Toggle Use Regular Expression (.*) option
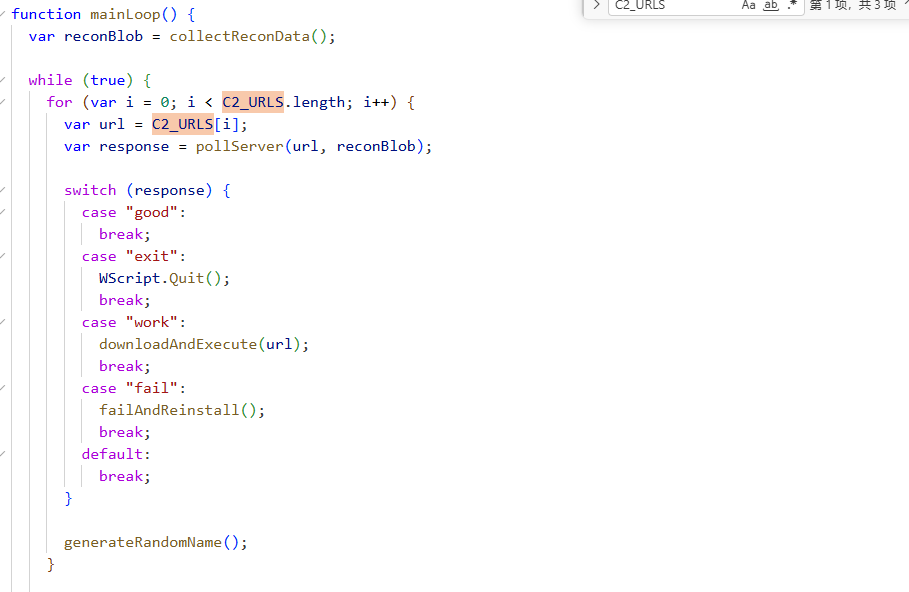Viewport: 909px width, 592px height. click(x=792, y=5)
